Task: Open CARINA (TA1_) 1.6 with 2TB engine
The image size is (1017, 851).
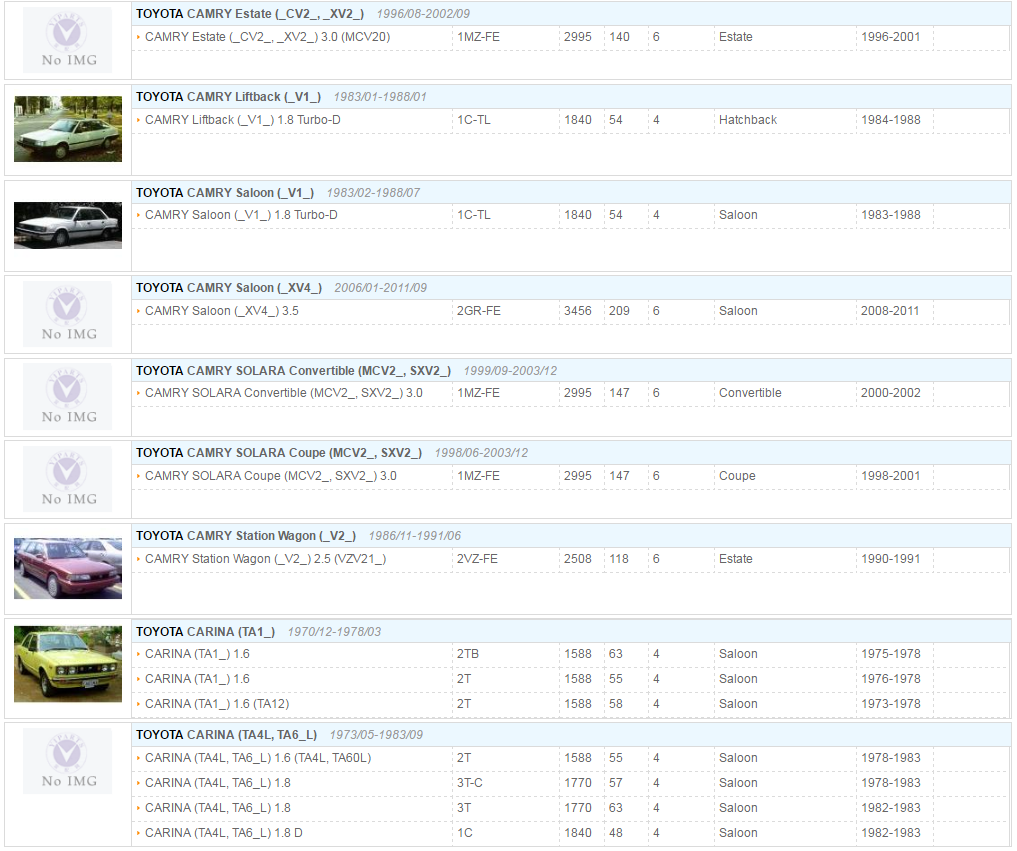Action: (x=197, y=654)
